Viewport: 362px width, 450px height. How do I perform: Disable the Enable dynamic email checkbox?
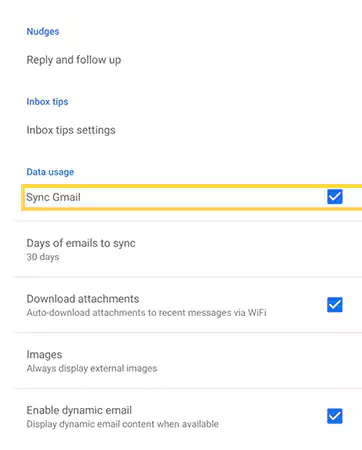[x=335, y=416]
